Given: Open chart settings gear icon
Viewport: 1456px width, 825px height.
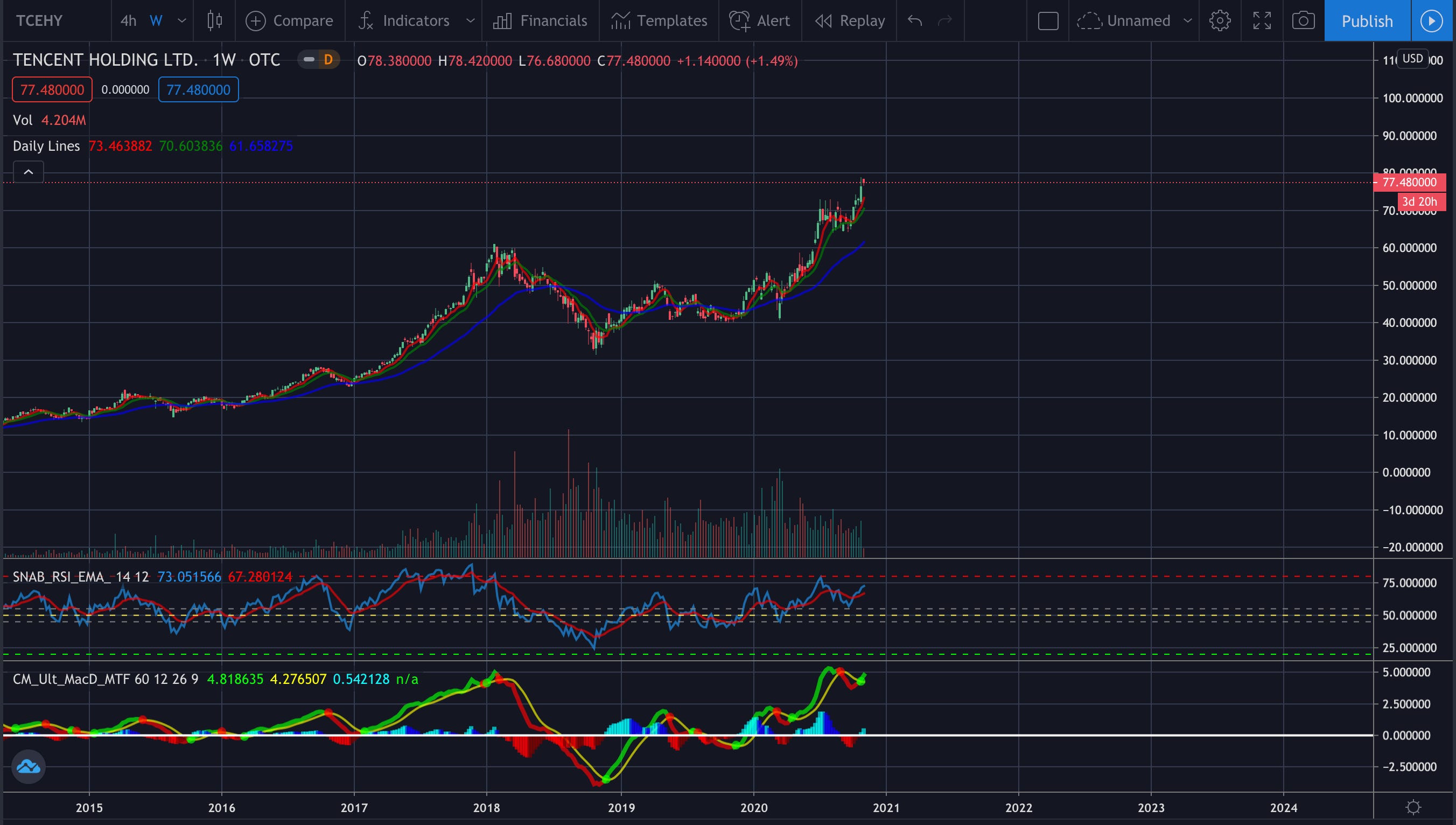Looking at the screenshot, I should pos(1219,21).
